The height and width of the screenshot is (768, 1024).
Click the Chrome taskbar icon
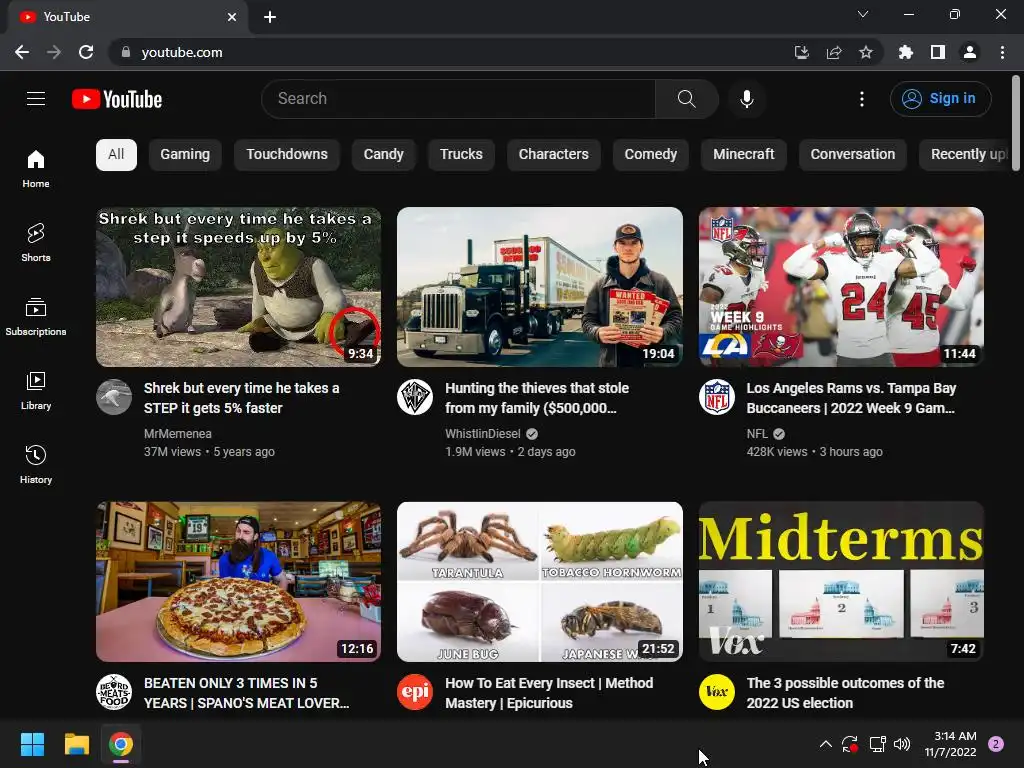click(x=121, y=744)
